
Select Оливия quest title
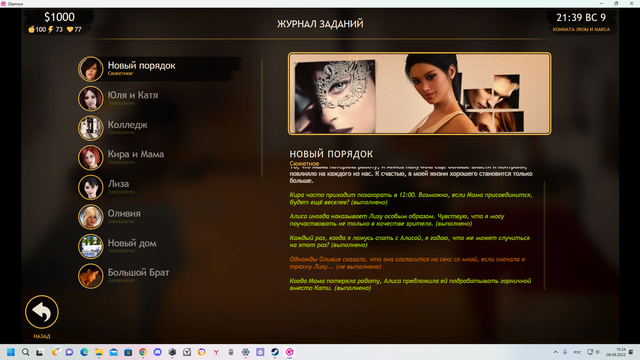point(124,213)
